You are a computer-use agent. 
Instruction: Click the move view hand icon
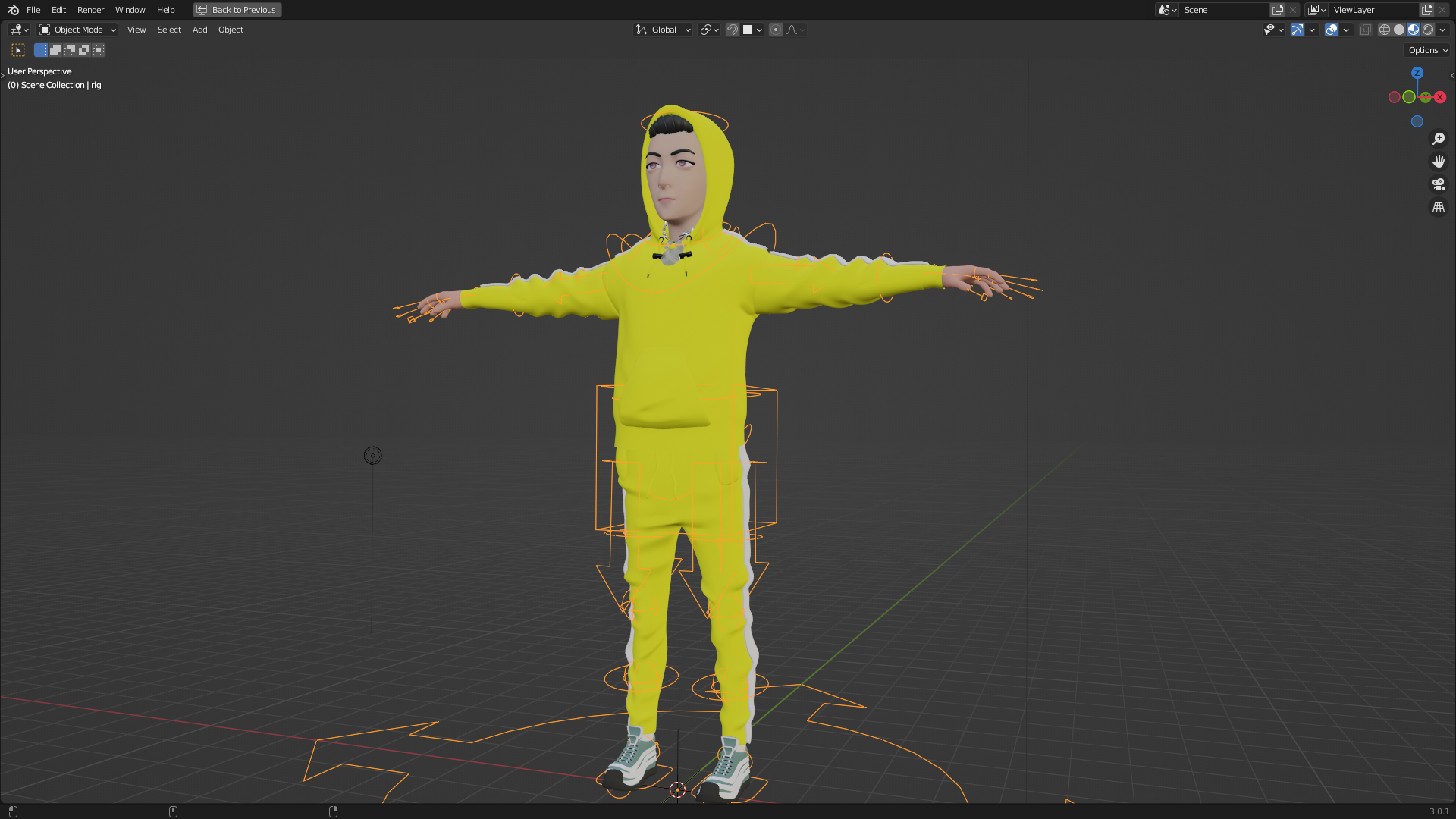tap(1439, 161)
